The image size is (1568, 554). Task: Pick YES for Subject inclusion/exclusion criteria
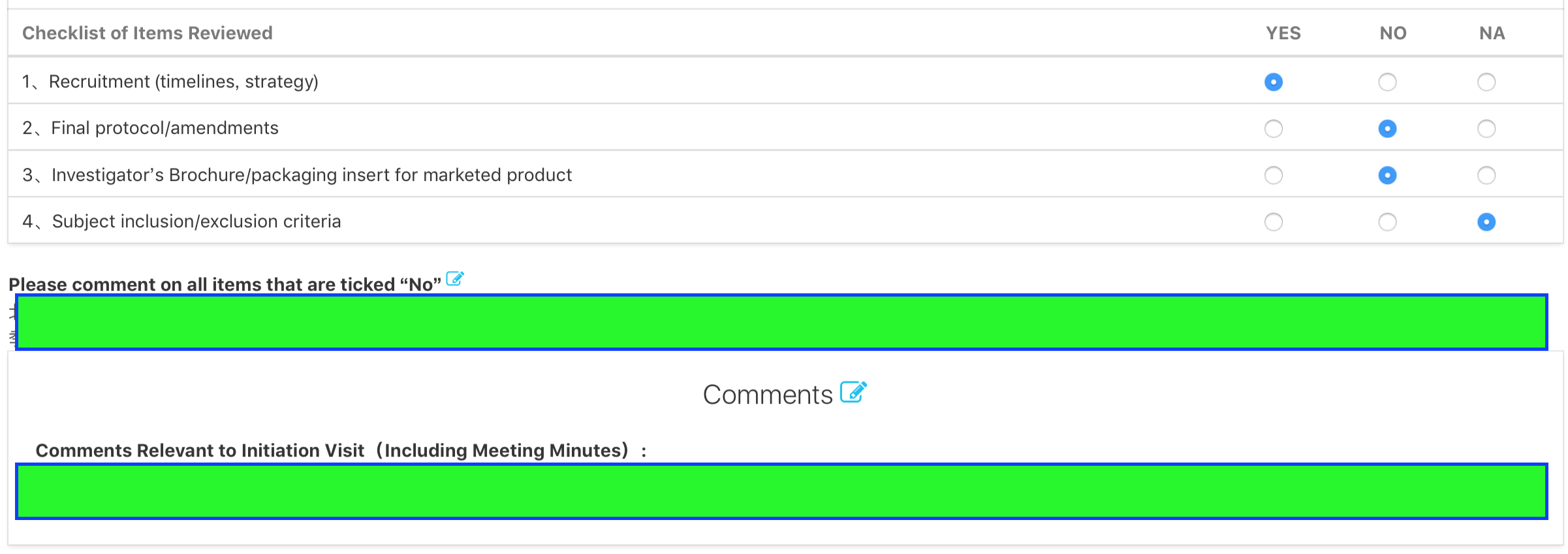click(1273, 222)
